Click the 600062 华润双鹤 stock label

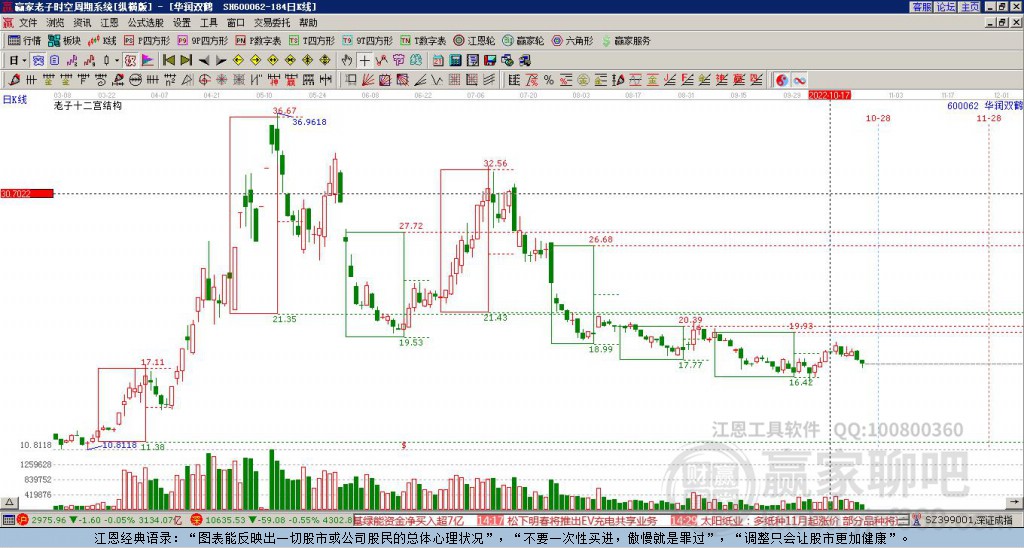pyautogui.click(x=985, y=106)
